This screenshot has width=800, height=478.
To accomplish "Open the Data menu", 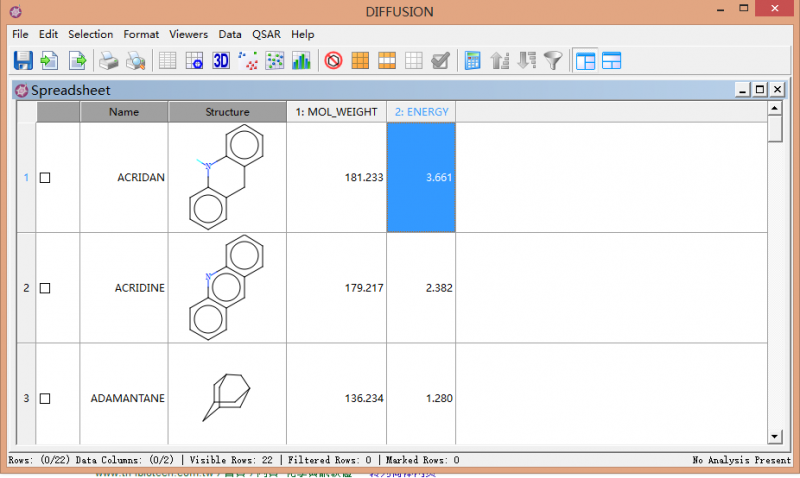I will 230,34.
